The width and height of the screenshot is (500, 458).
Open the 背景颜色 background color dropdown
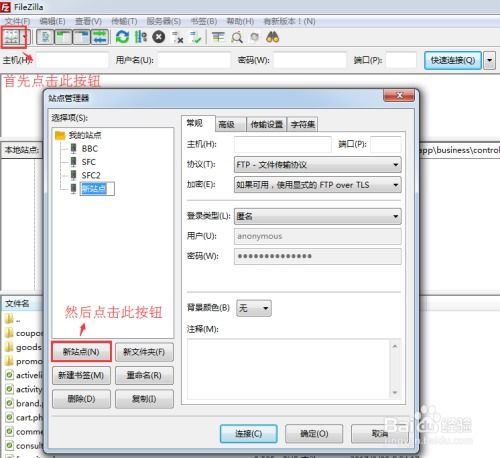click(x=254, y=308)
